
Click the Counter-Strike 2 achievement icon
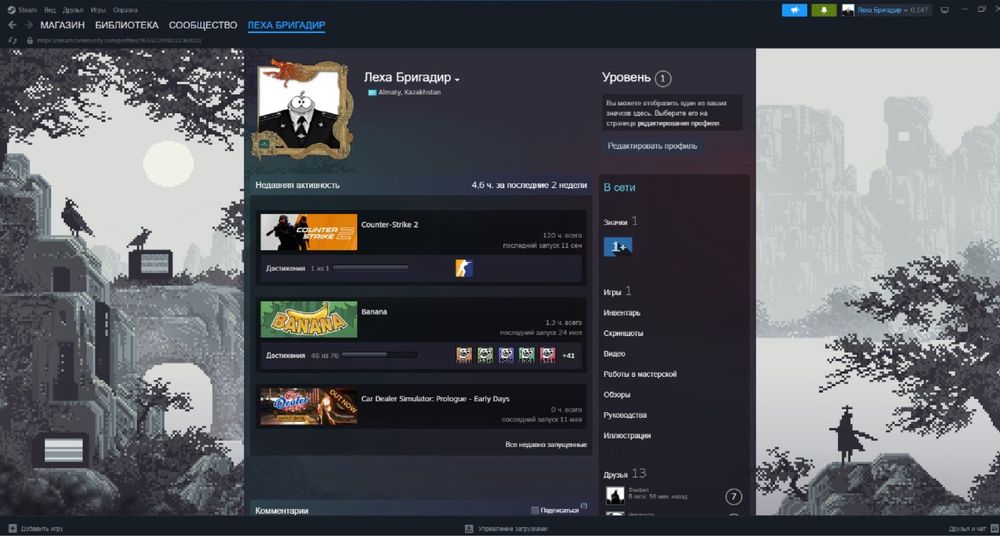click(x=464, y=269)
